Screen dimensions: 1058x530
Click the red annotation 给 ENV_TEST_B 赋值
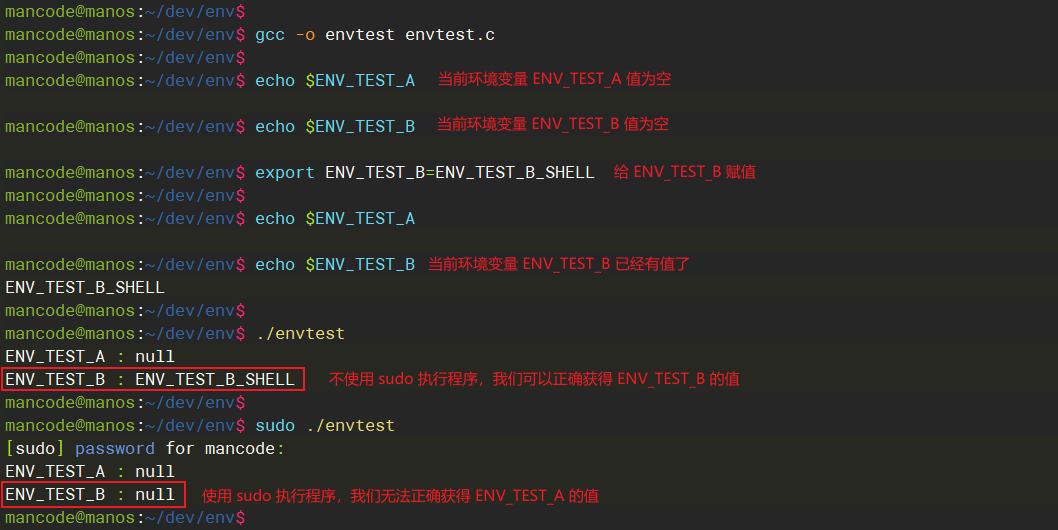pos(685,172)
